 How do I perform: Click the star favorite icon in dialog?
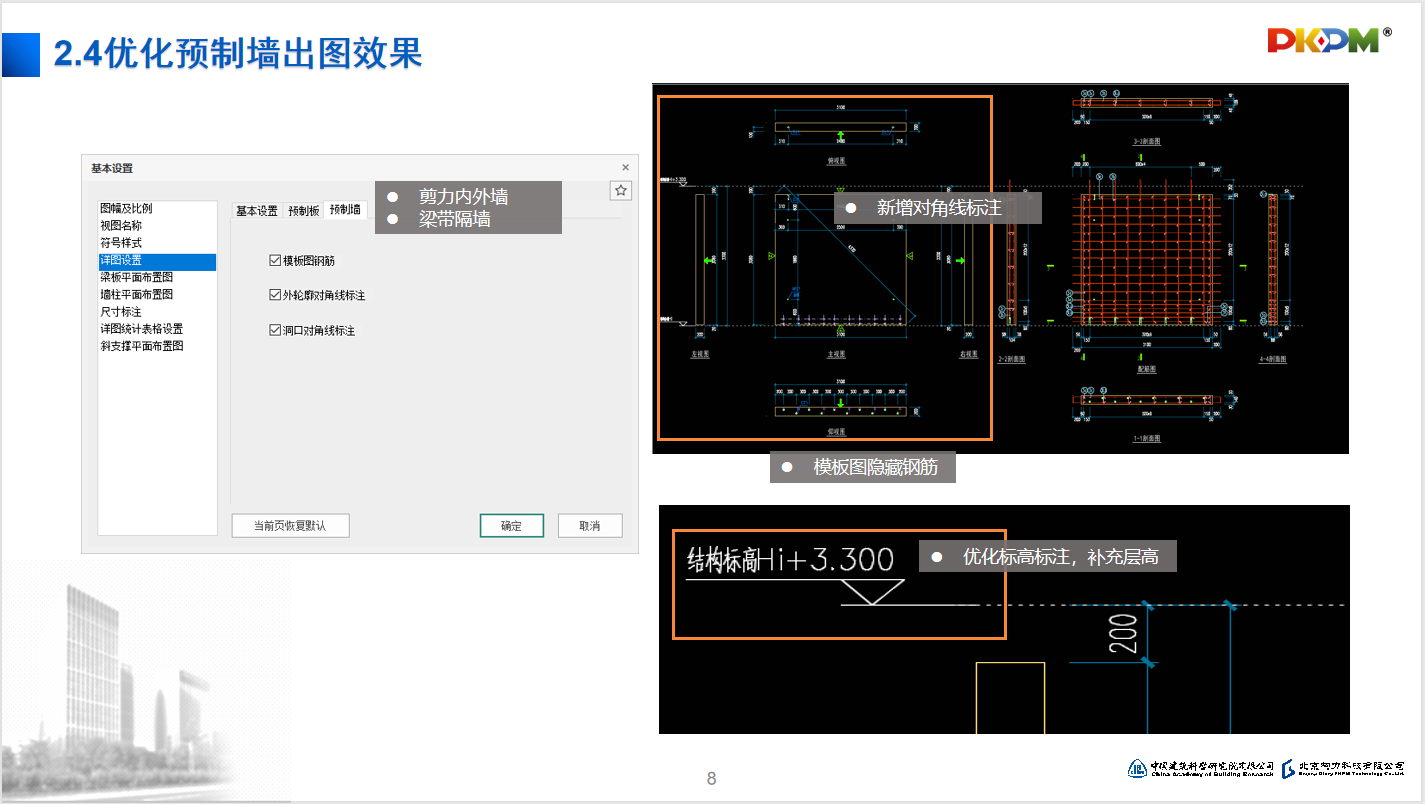click(x=621, y=190)
